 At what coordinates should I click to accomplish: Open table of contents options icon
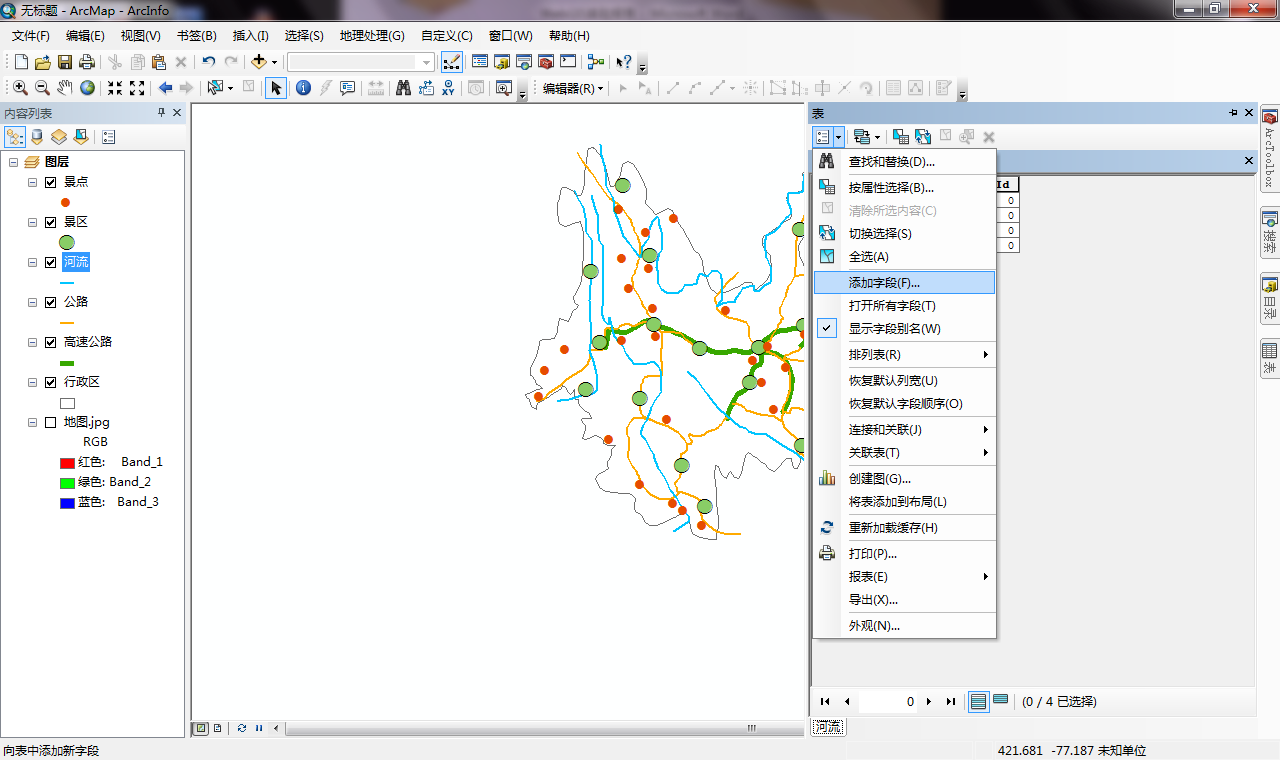click(108, 137)
